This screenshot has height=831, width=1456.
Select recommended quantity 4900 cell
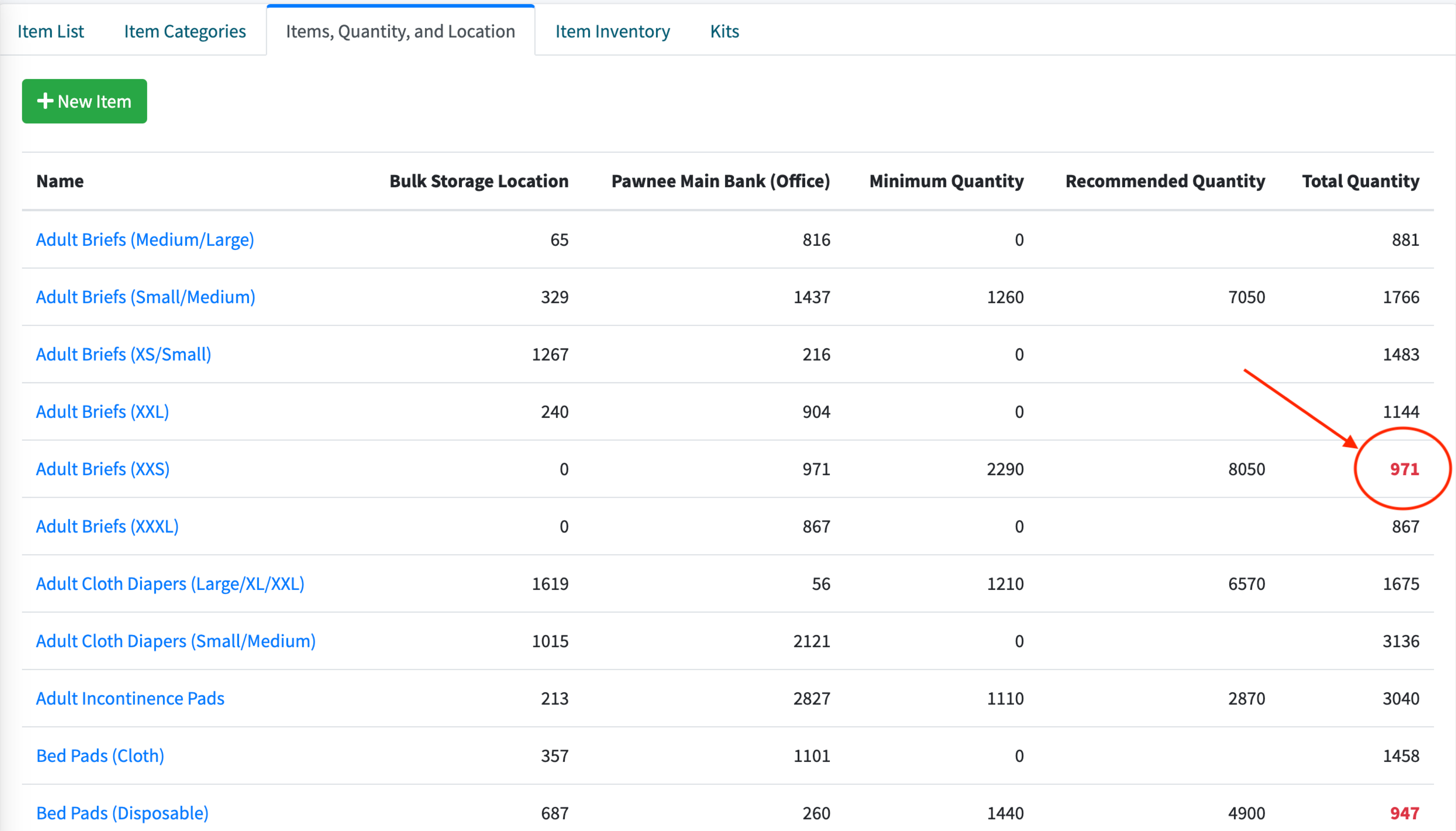1247,813
